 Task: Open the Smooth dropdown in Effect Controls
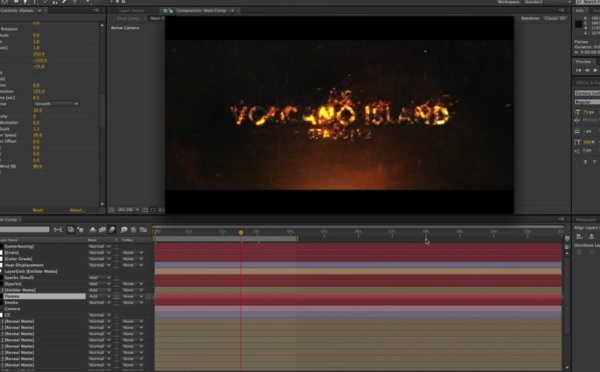(56, 104)
